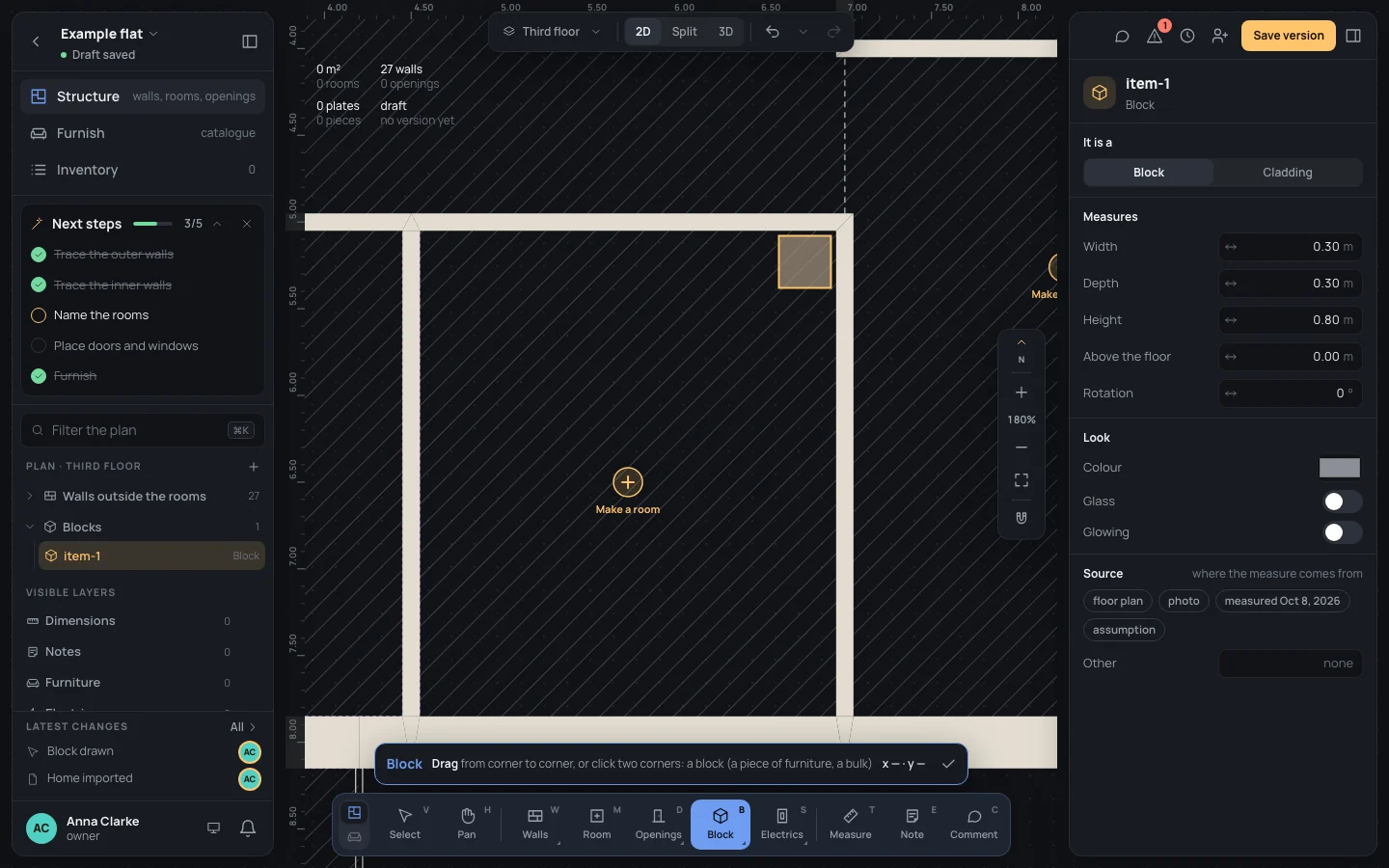Zoom out with the minus button
Image resolution: width=1389 pixels, height=868 pixels.
pyautogui.click(x=1021, y=448)
